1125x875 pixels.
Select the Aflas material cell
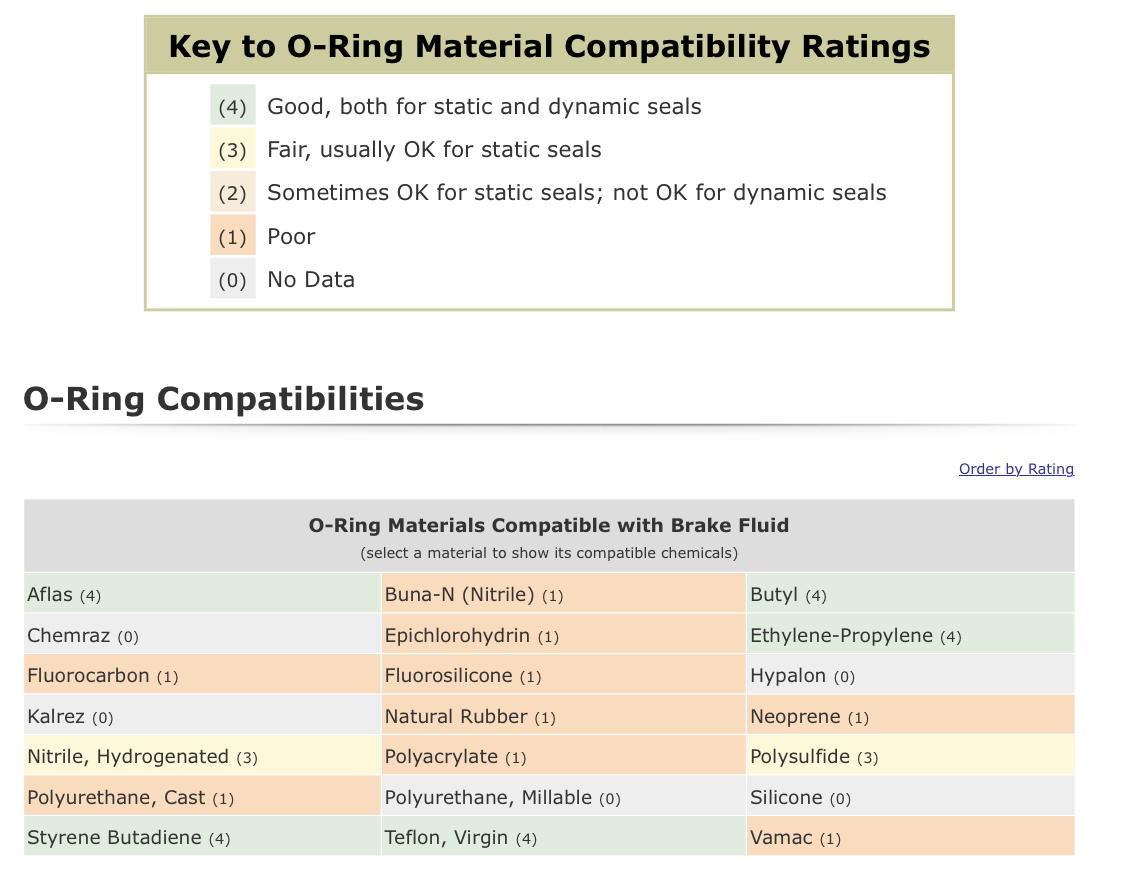pos(202,595)
